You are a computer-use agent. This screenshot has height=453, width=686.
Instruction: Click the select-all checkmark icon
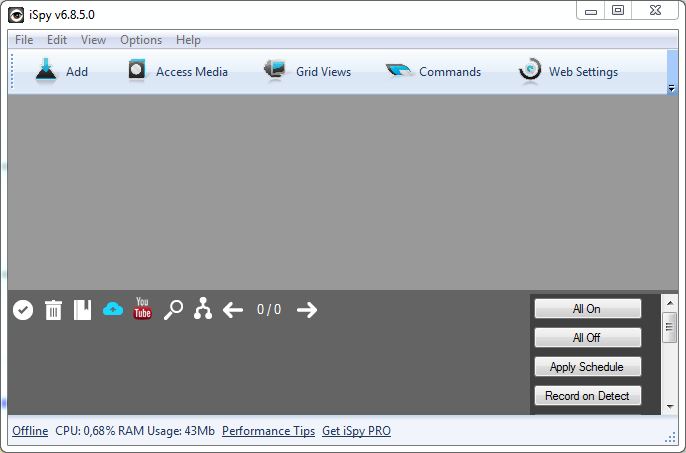pos(23,310)
